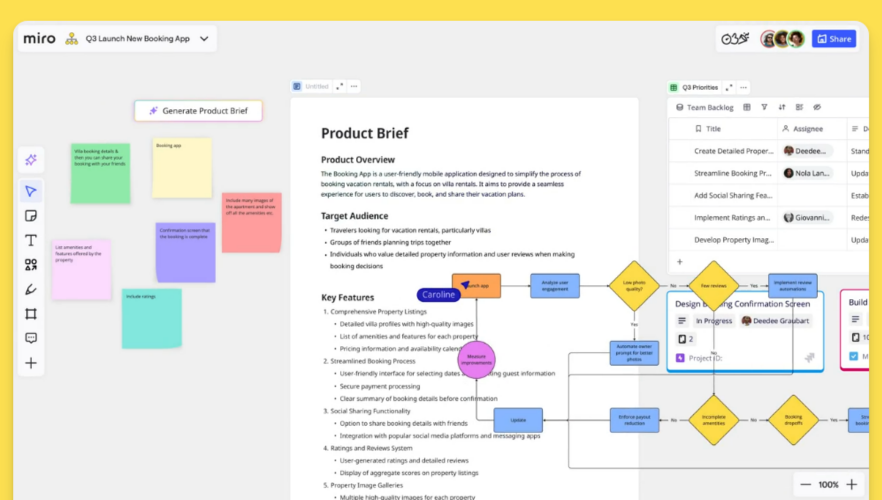Toggle hidden fields eye icon in table
Screen dimensions: 882x500
point(816,107)
